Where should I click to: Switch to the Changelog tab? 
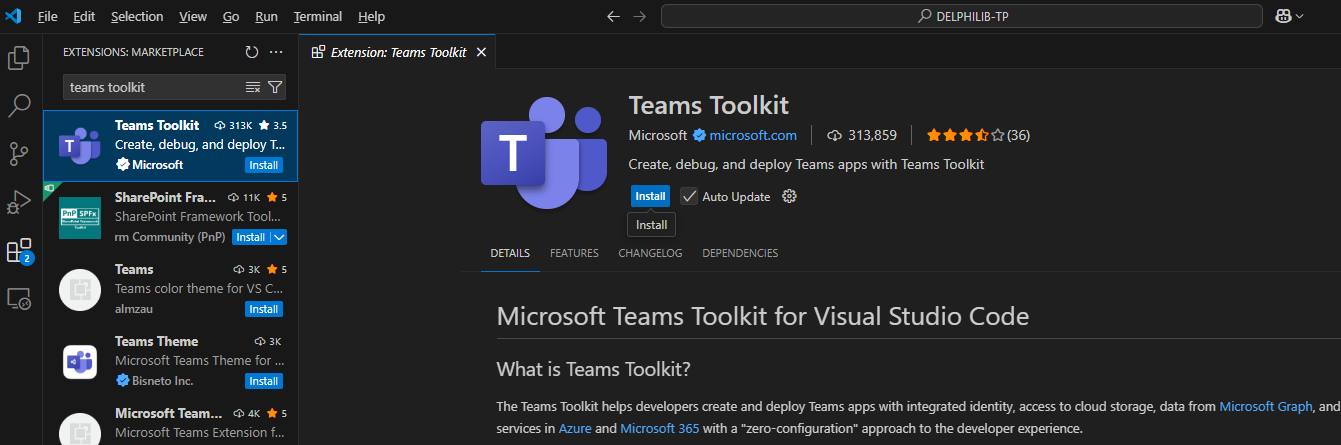(650, 253)
